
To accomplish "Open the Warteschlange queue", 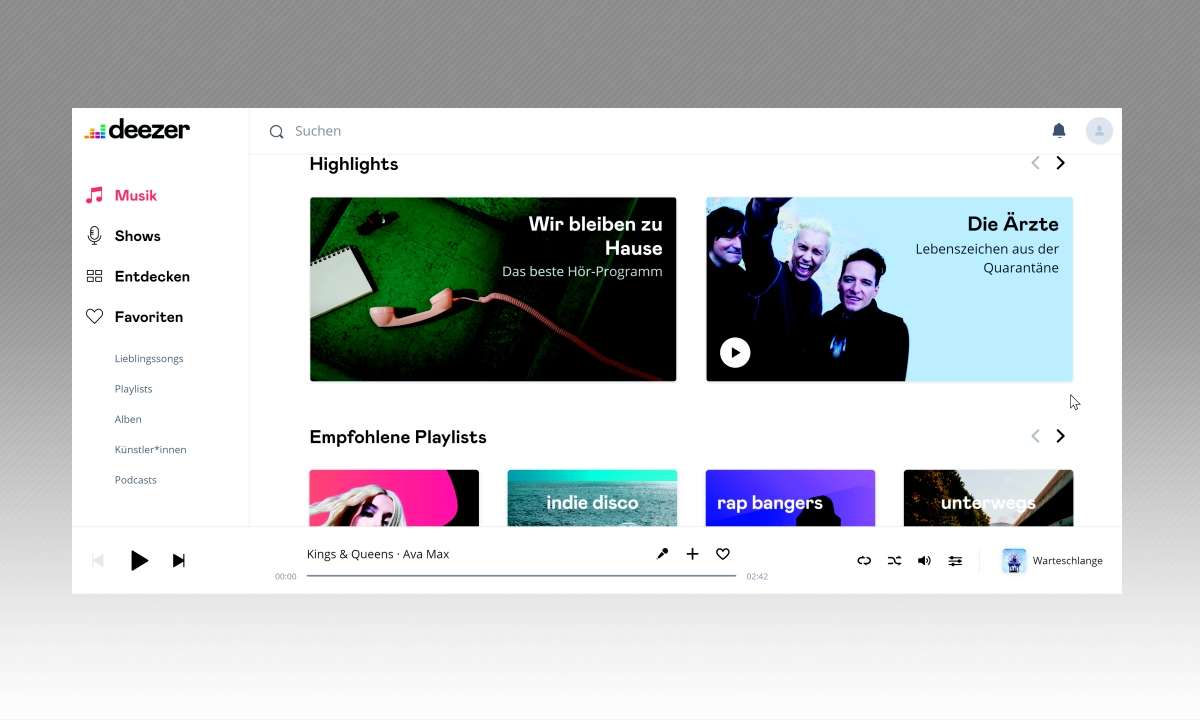I will point(1068,561).
